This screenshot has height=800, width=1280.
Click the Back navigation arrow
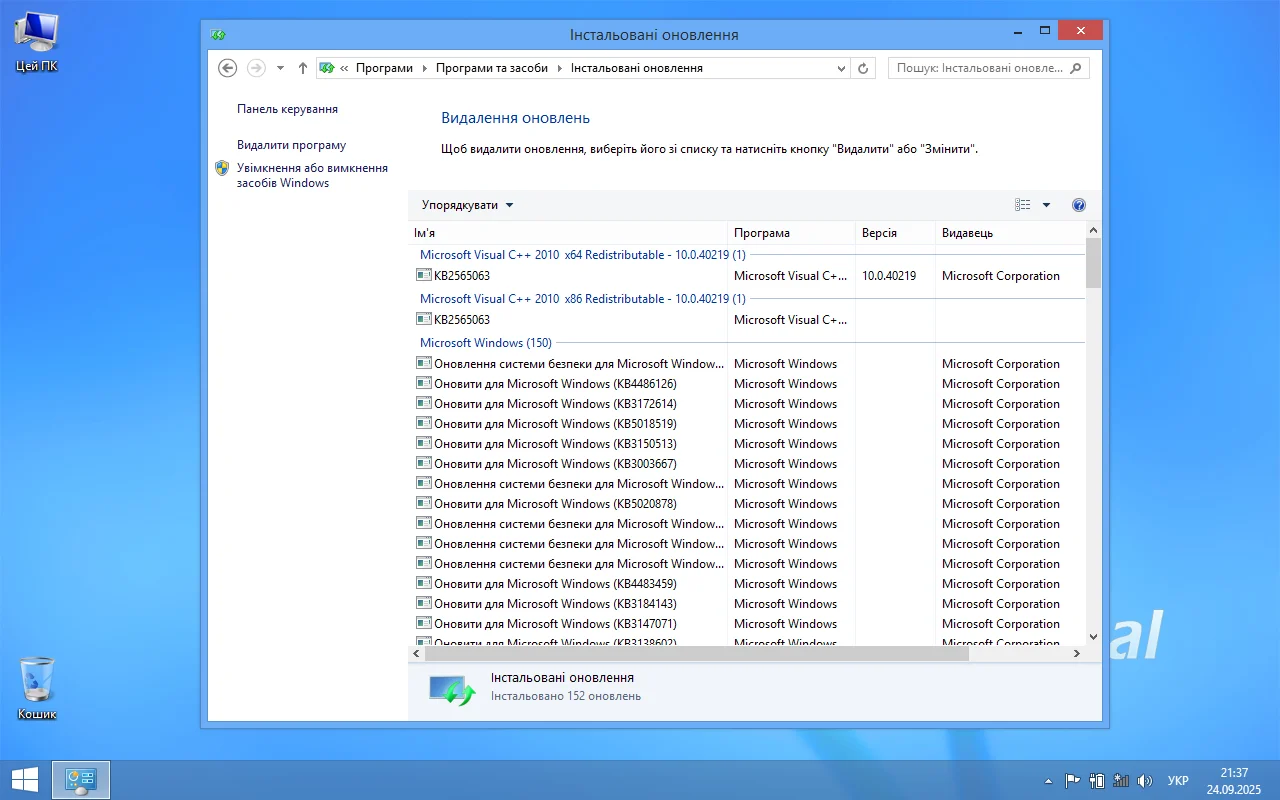(x=228, y=68)
